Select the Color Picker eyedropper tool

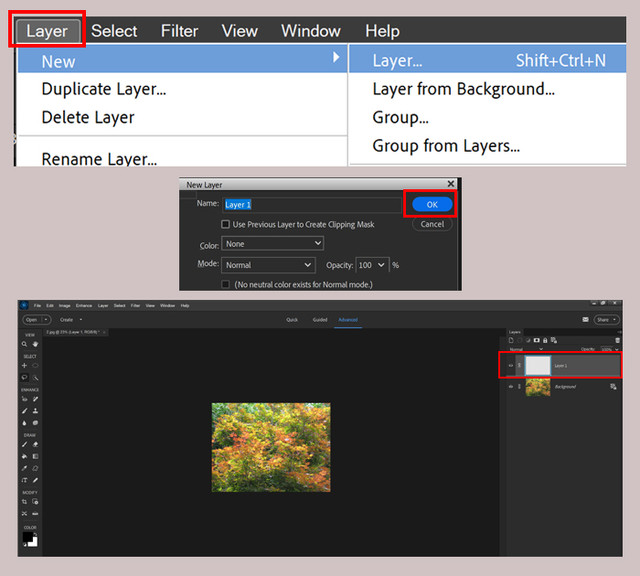point(24,468)
